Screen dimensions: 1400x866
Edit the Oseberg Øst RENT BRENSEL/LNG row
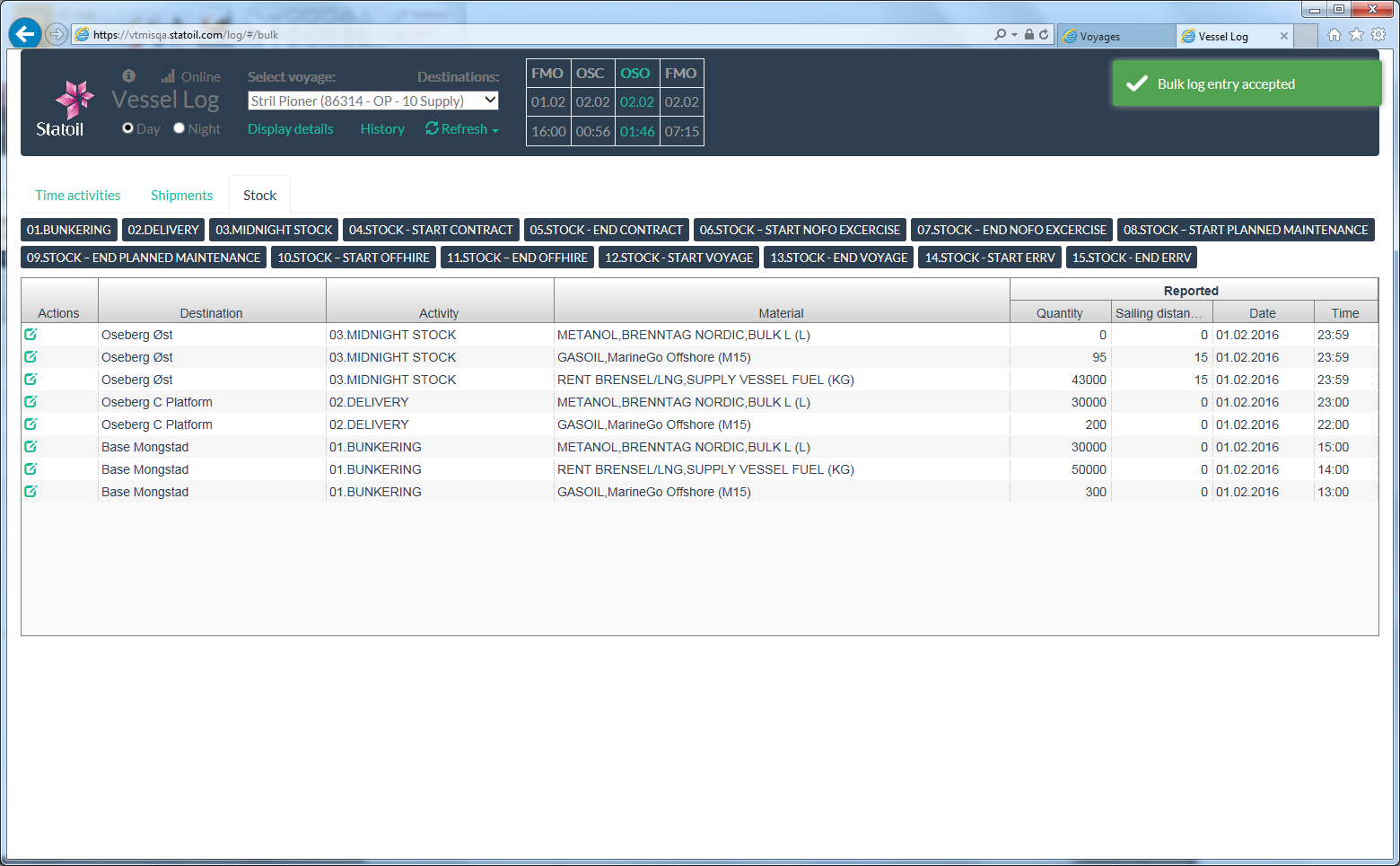point(31,379)
